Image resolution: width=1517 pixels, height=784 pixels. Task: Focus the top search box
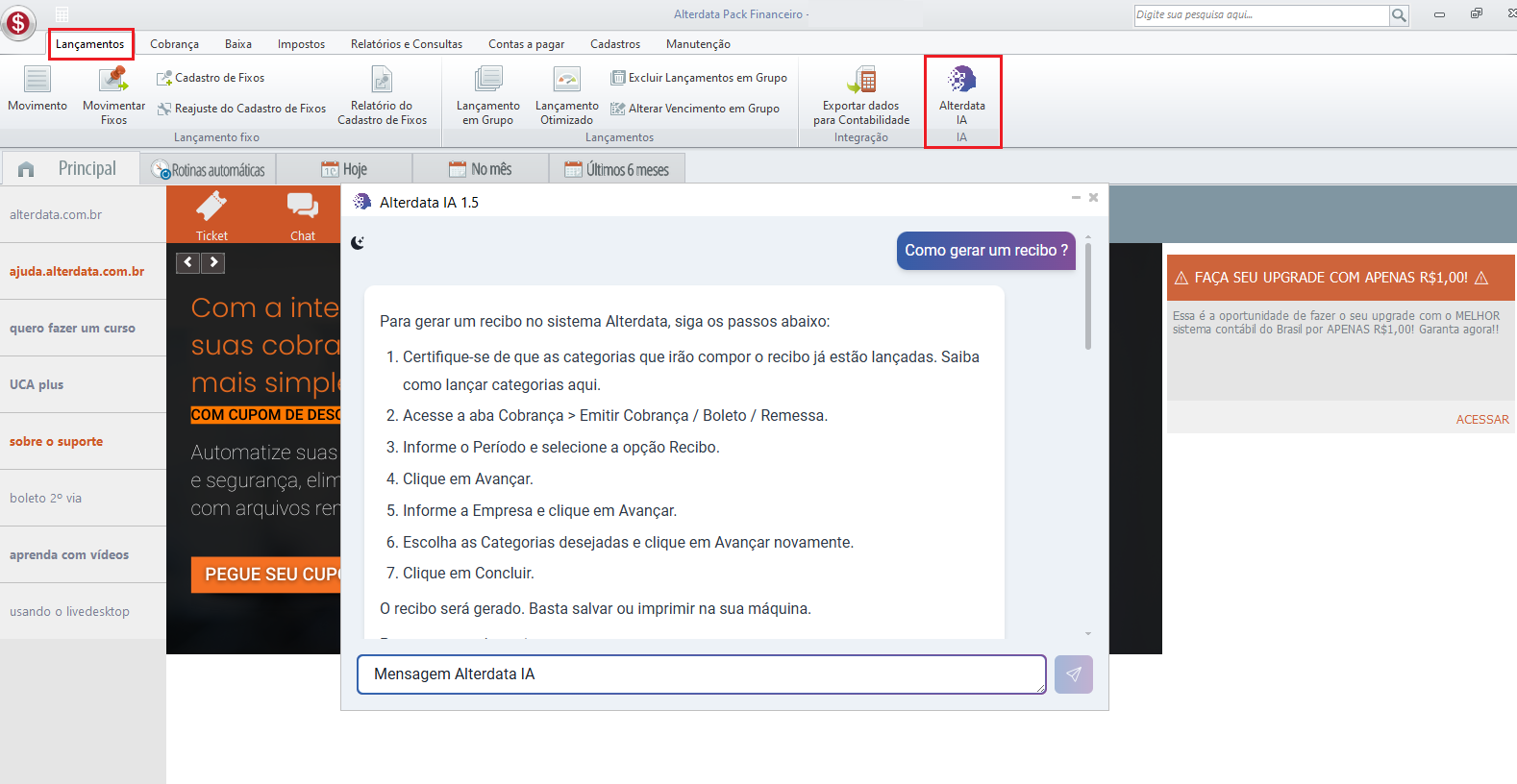pos(1261,15)
